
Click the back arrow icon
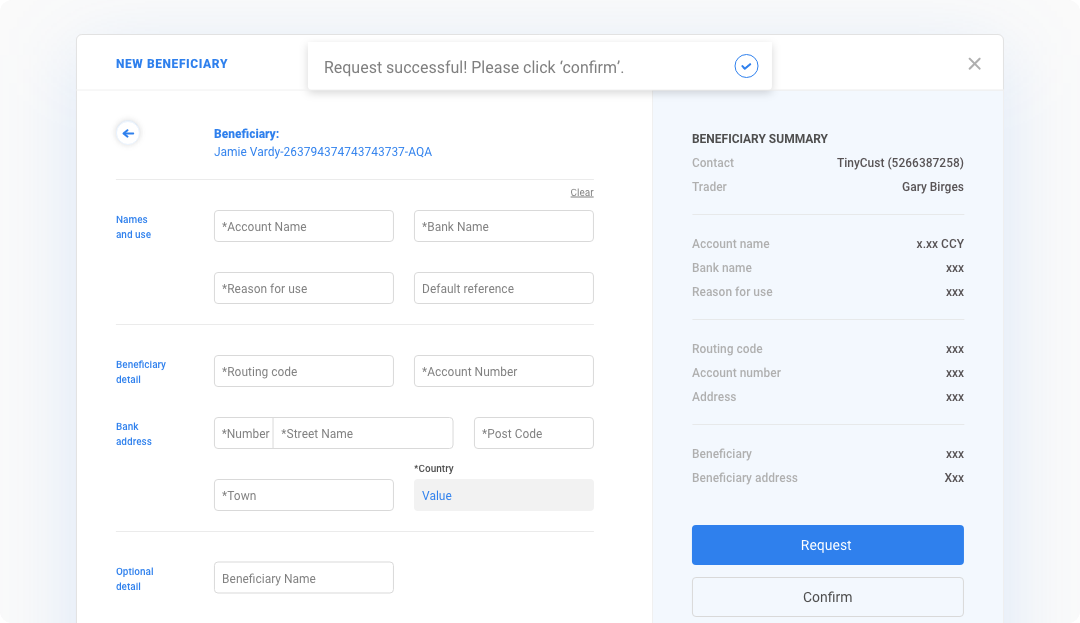point(128,133)
